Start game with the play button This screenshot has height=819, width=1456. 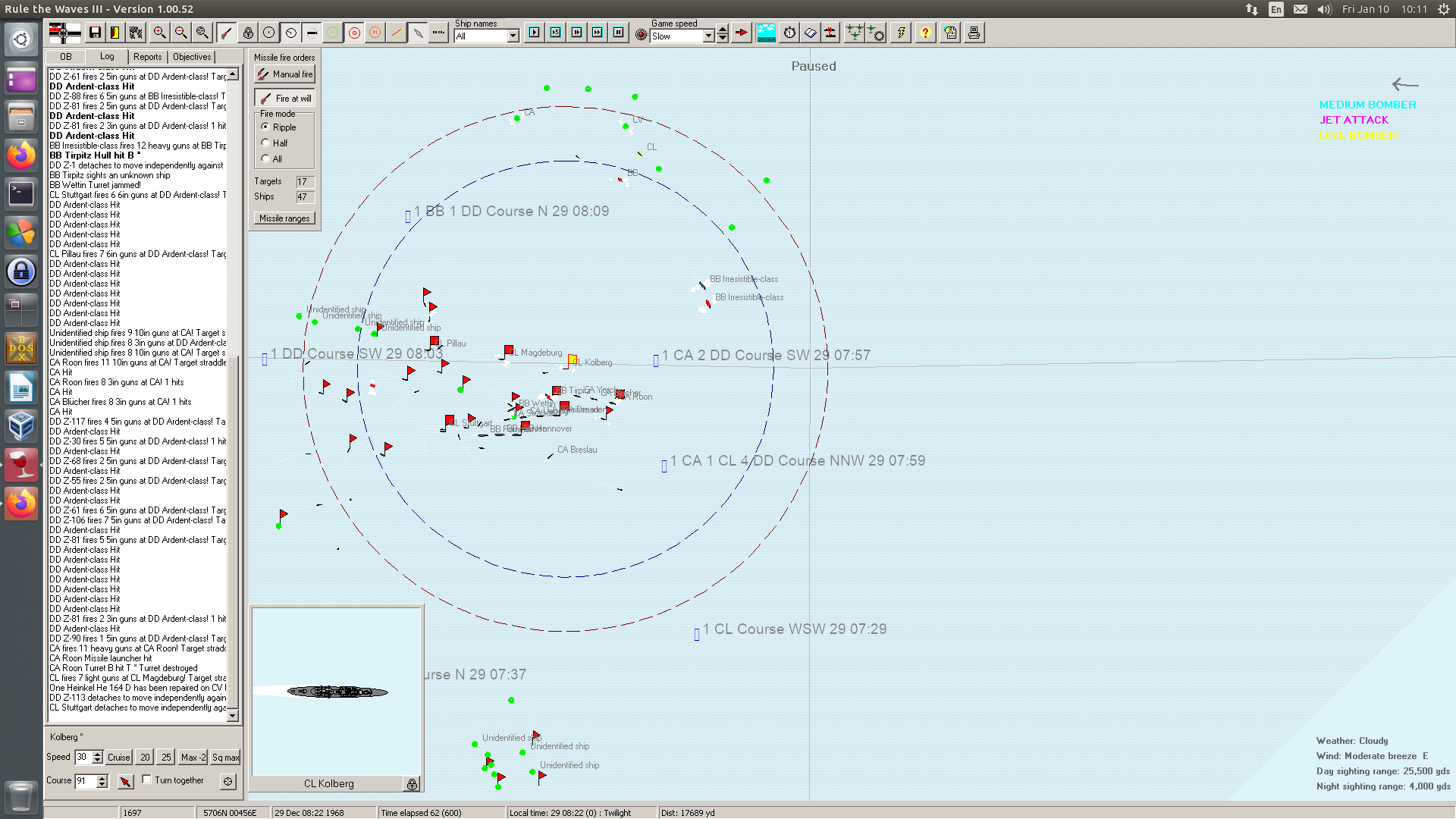(535, 33)
